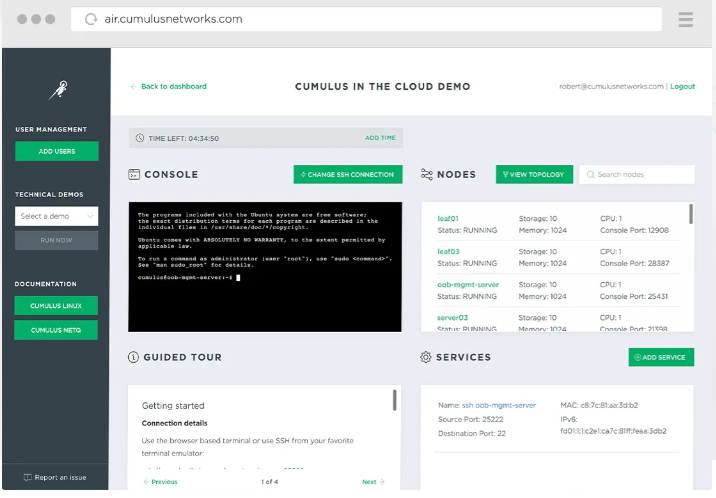Go back to dashboard

(x=169, y=87)
